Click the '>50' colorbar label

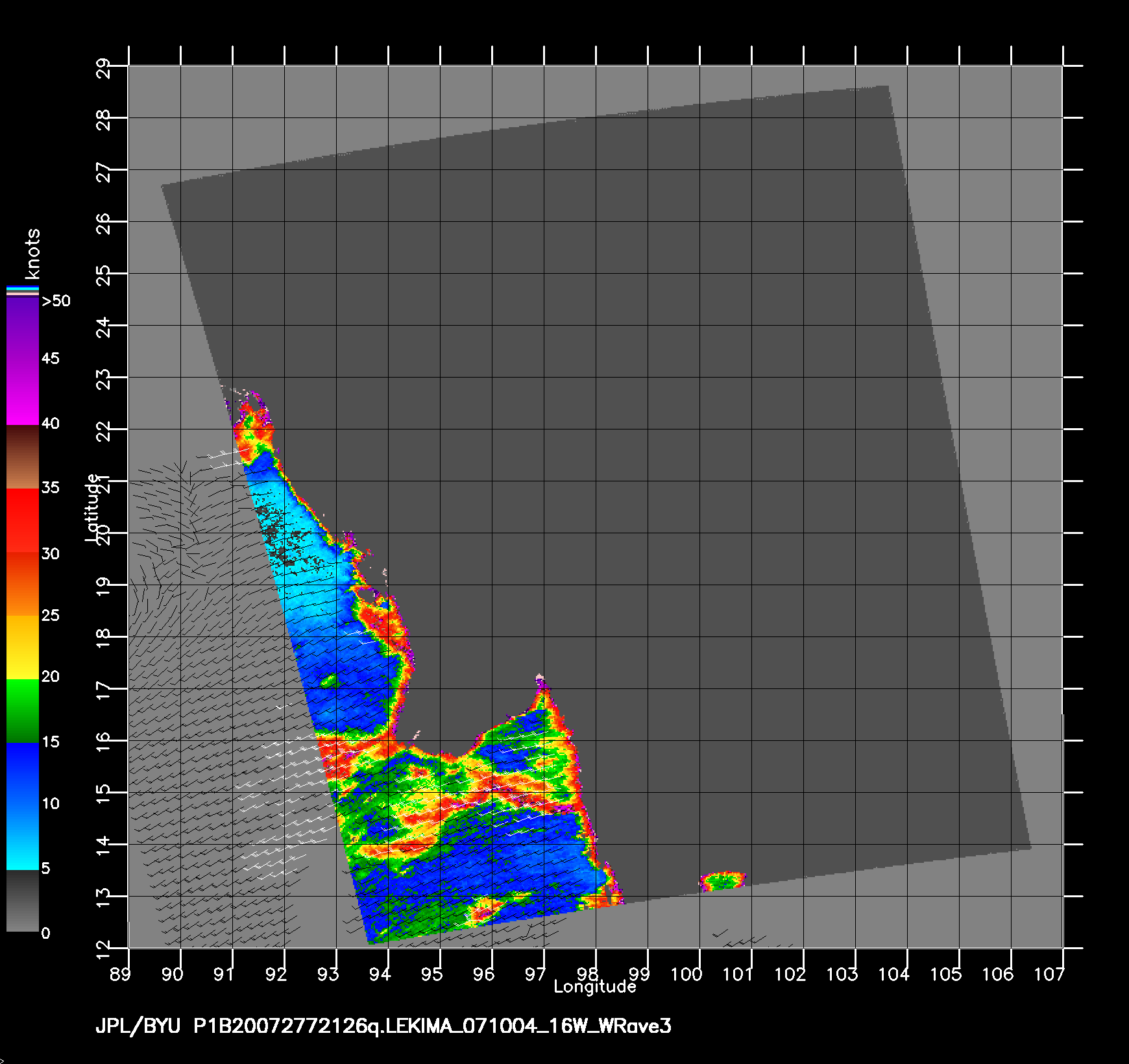coord(56,301)
